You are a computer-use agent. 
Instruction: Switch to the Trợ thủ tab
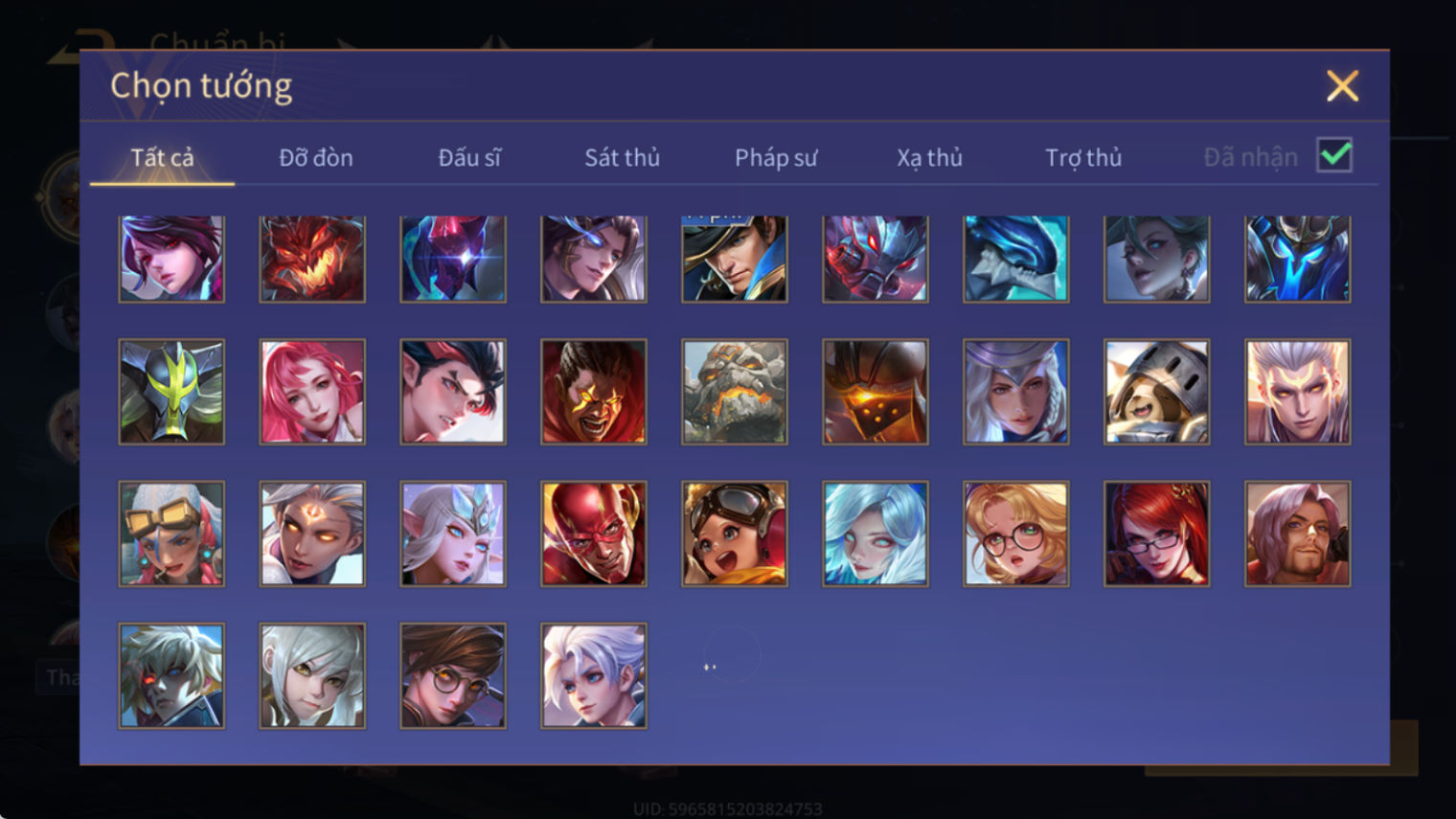coord(1083,157)
